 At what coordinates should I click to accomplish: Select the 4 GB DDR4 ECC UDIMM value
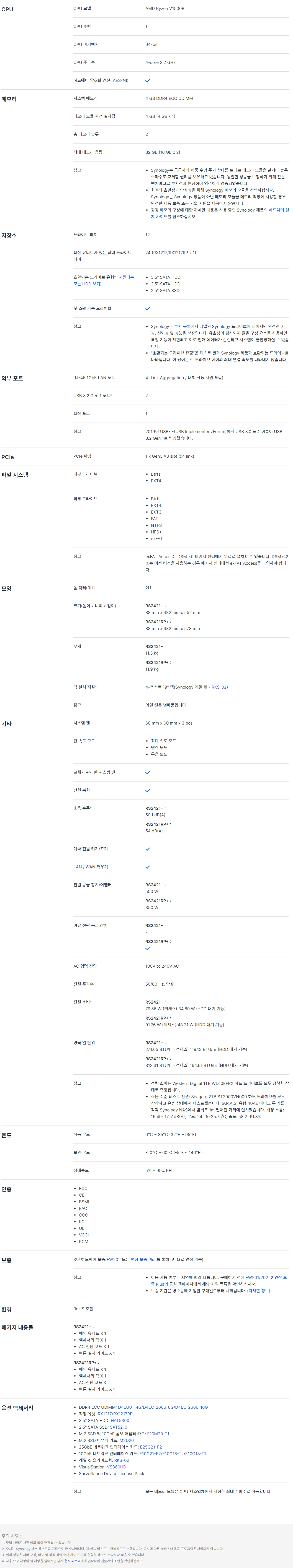169,98
